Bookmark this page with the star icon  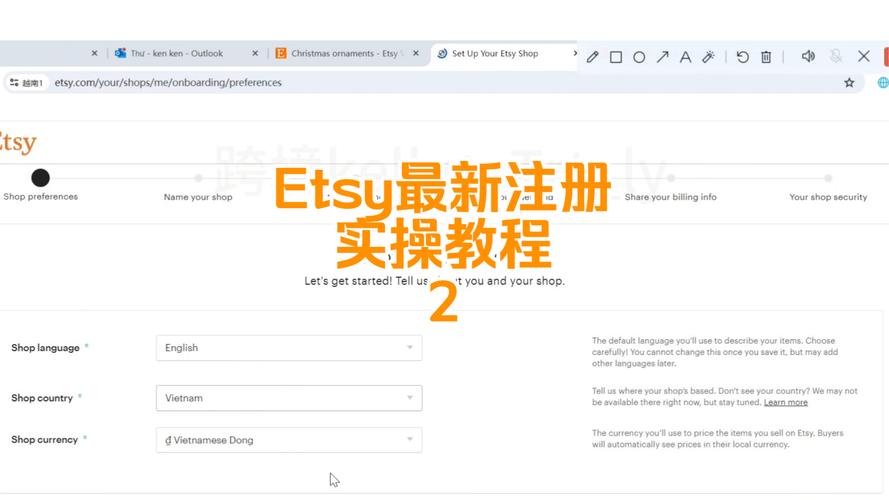click(849, 83)
